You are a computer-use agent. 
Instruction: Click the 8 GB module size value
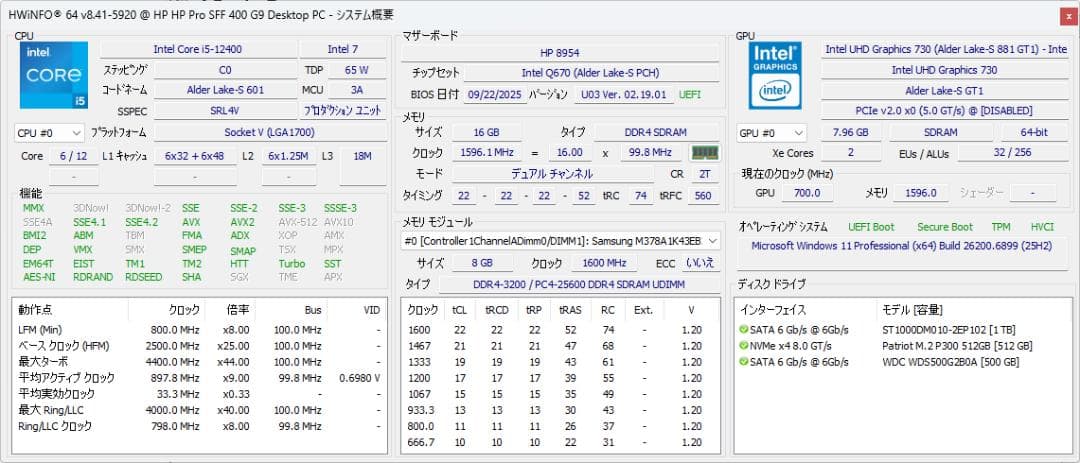(x=482, y=263)
